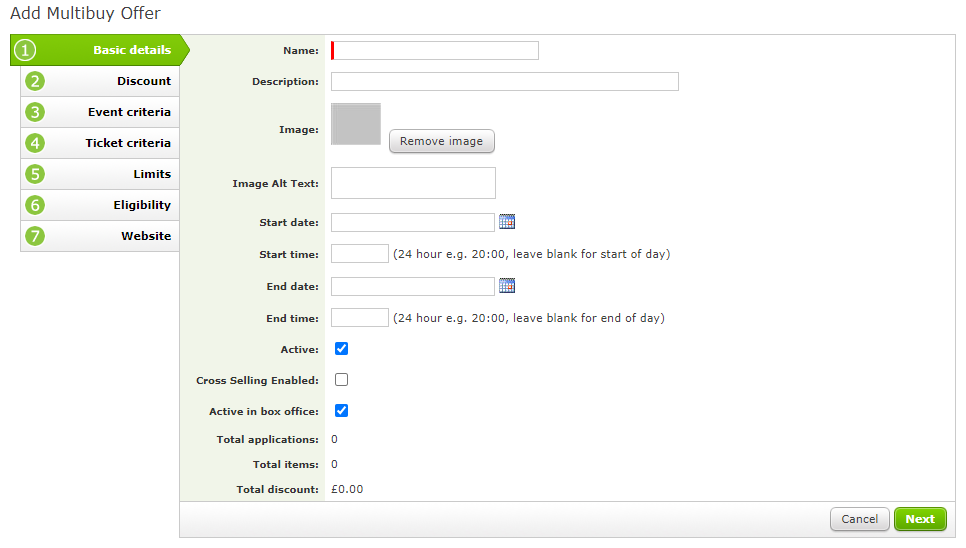The width and height of the screenshot is (966, 548).
Task: Open the Eligibility step
Action: pyautogui.click(x=100, y=205)
